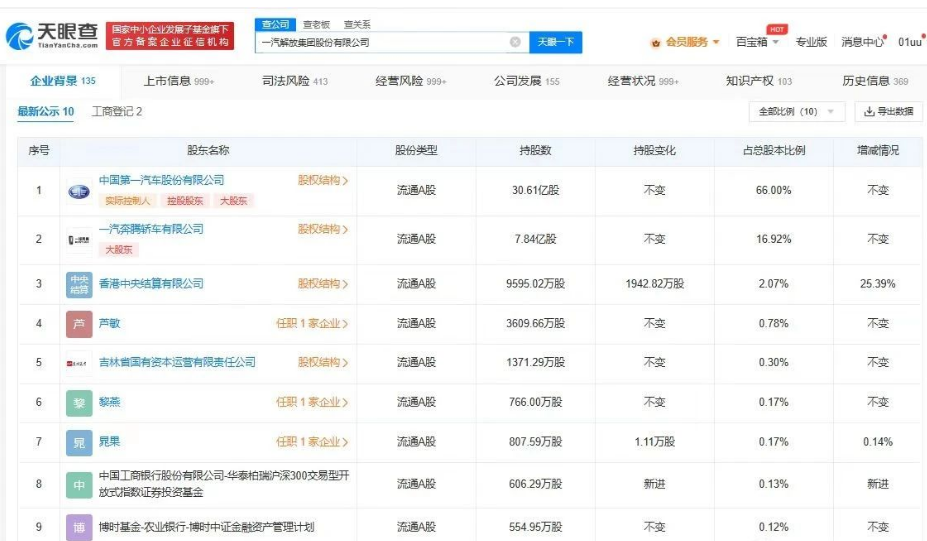Screen dimensions: 927x541
Task: Clear the search box with the X icon
Action: pos(515,42)
